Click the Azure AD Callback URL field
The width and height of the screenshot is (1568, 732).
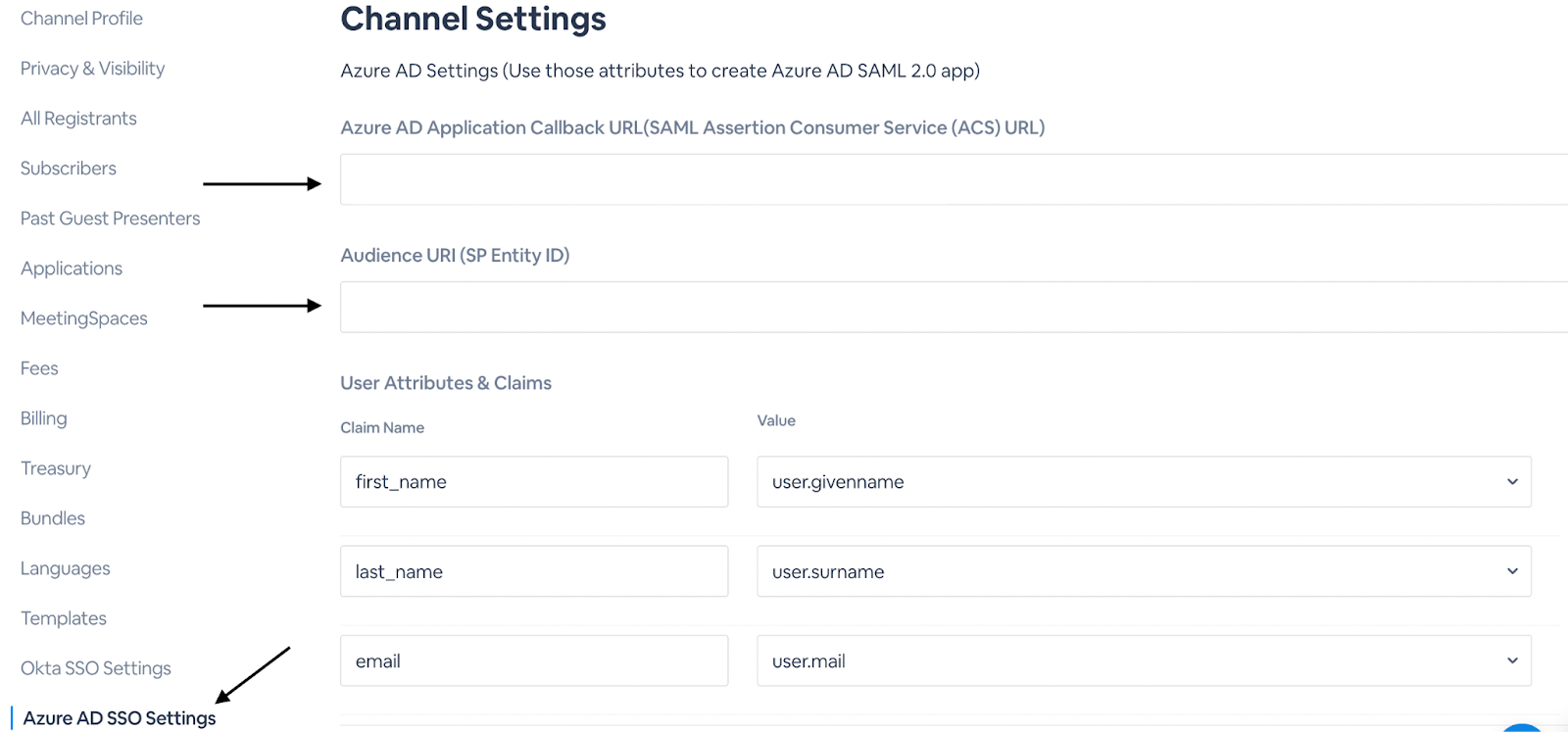tap(951, 180)
